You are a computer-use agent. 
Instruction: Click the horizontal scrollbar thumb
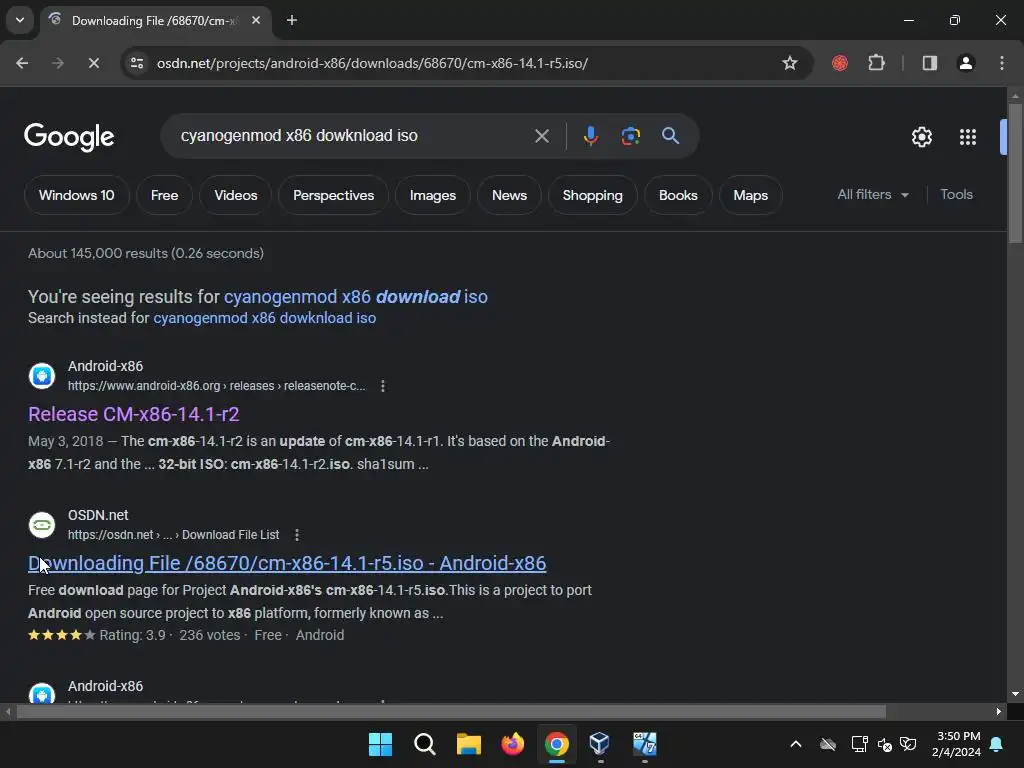coord(451,712)
